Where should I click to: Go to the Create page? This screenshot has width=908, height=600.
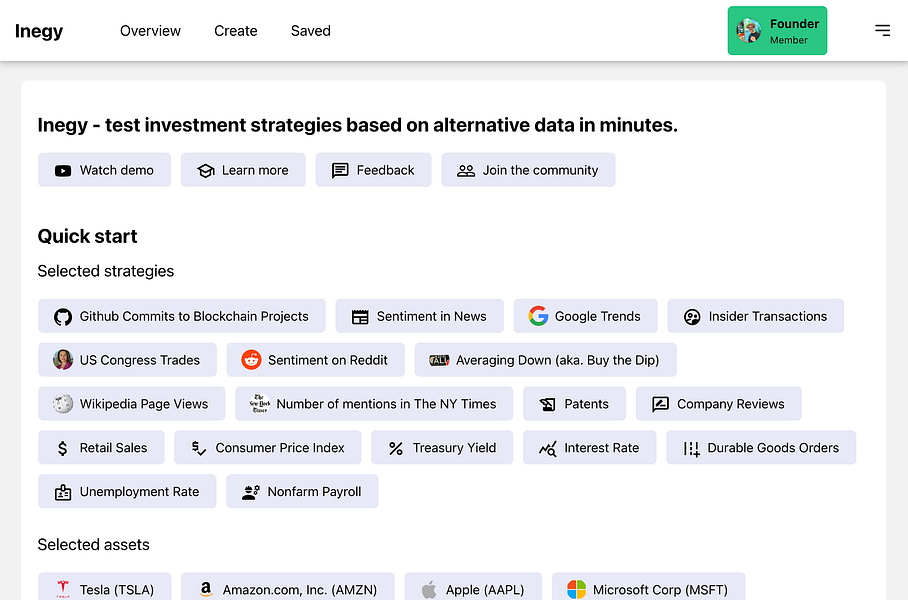click(x=236, y=31)
